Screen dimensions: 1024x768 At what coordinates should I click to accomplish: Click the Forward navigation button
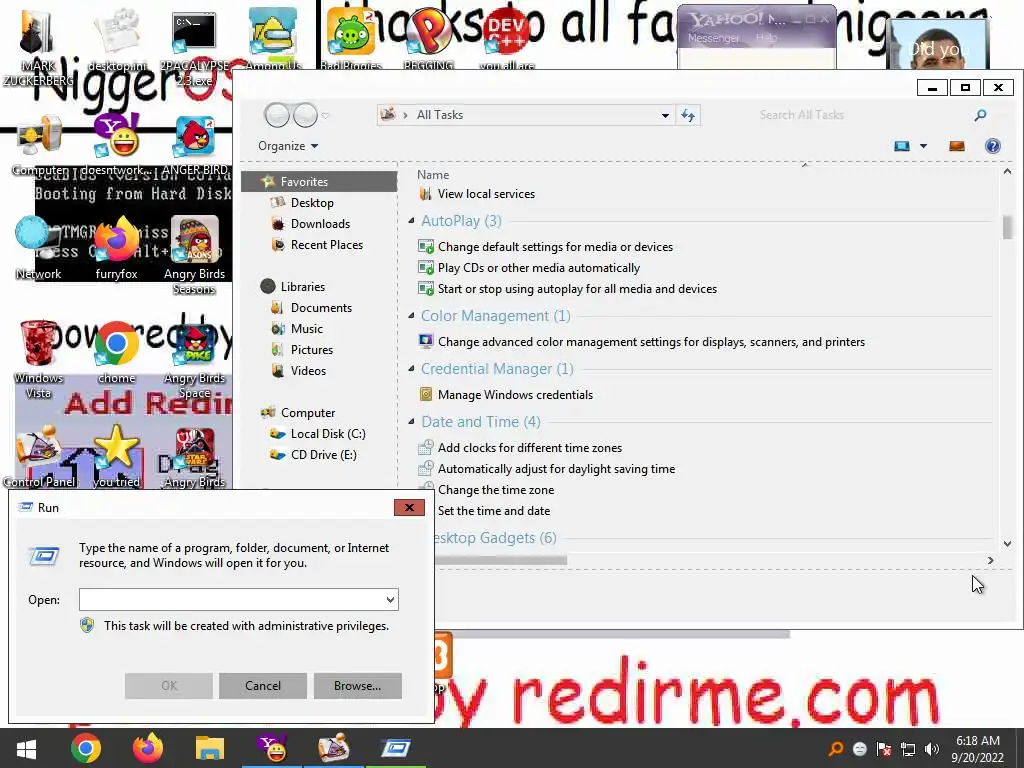306,116
